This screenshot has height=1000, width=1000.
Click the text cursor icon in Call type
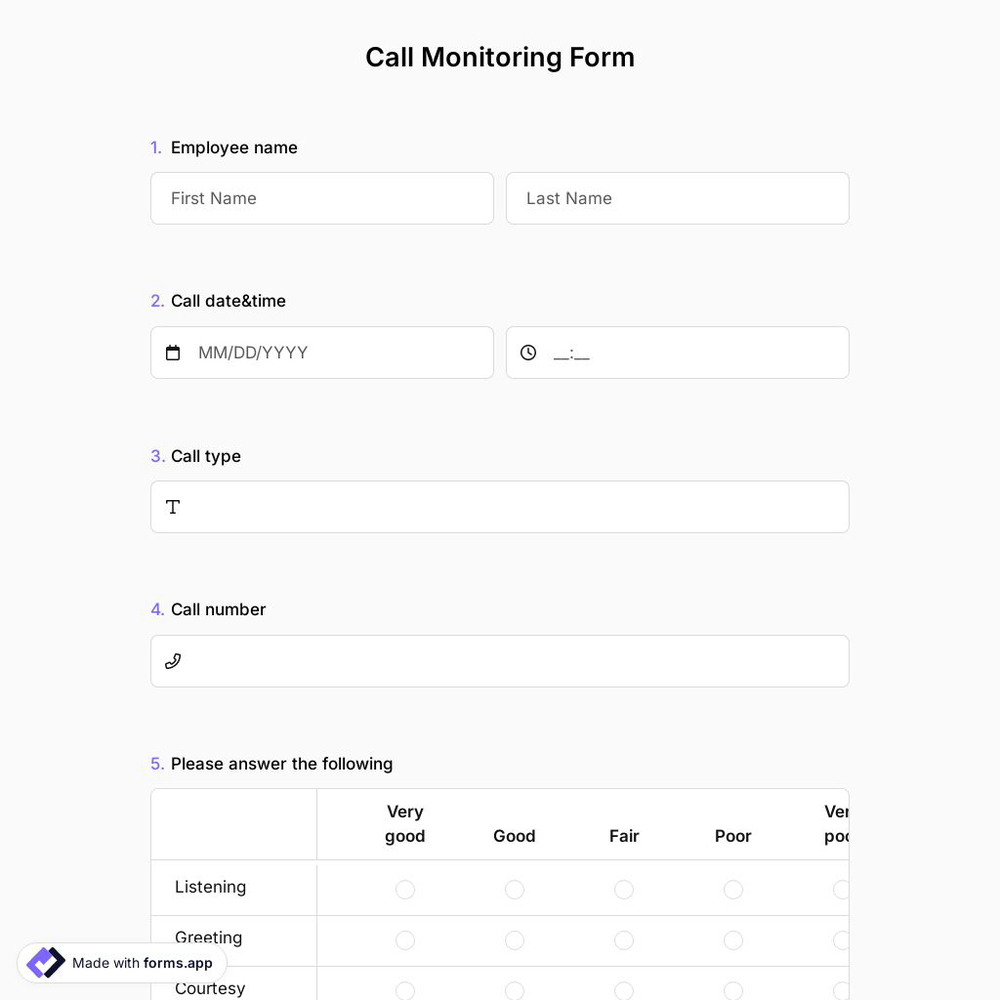173,507
